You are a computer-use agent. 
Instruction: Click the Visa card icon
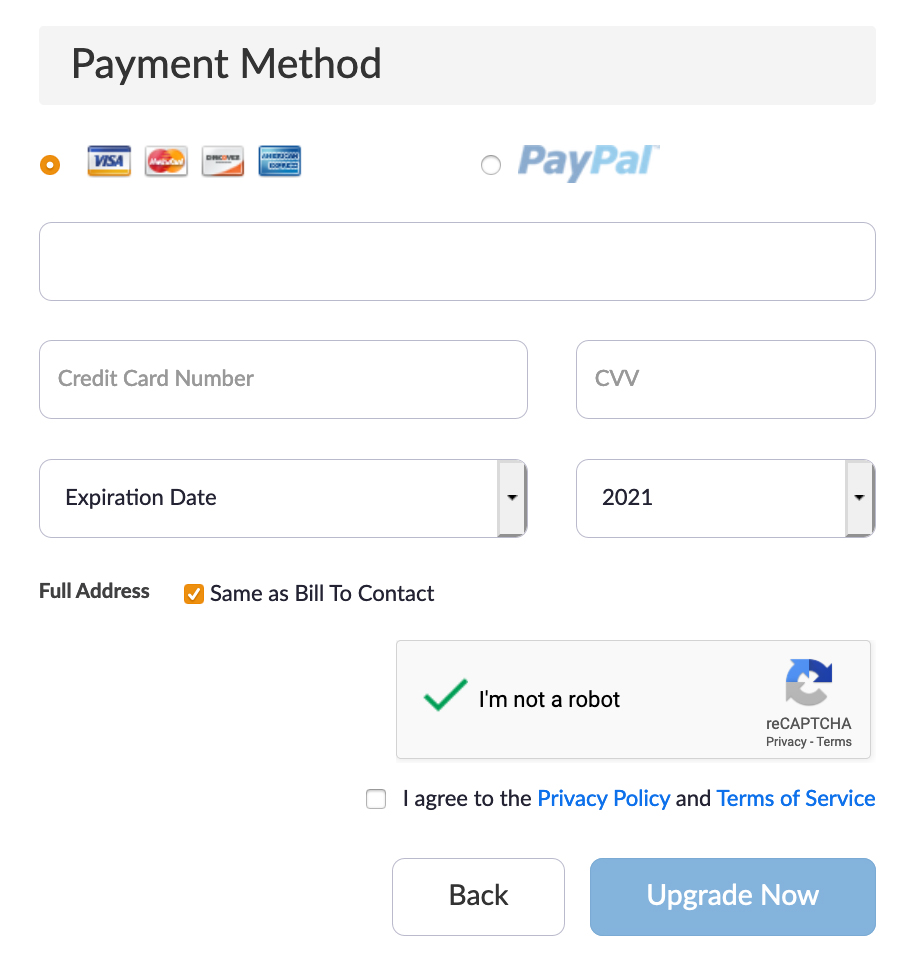click(109, 161)
